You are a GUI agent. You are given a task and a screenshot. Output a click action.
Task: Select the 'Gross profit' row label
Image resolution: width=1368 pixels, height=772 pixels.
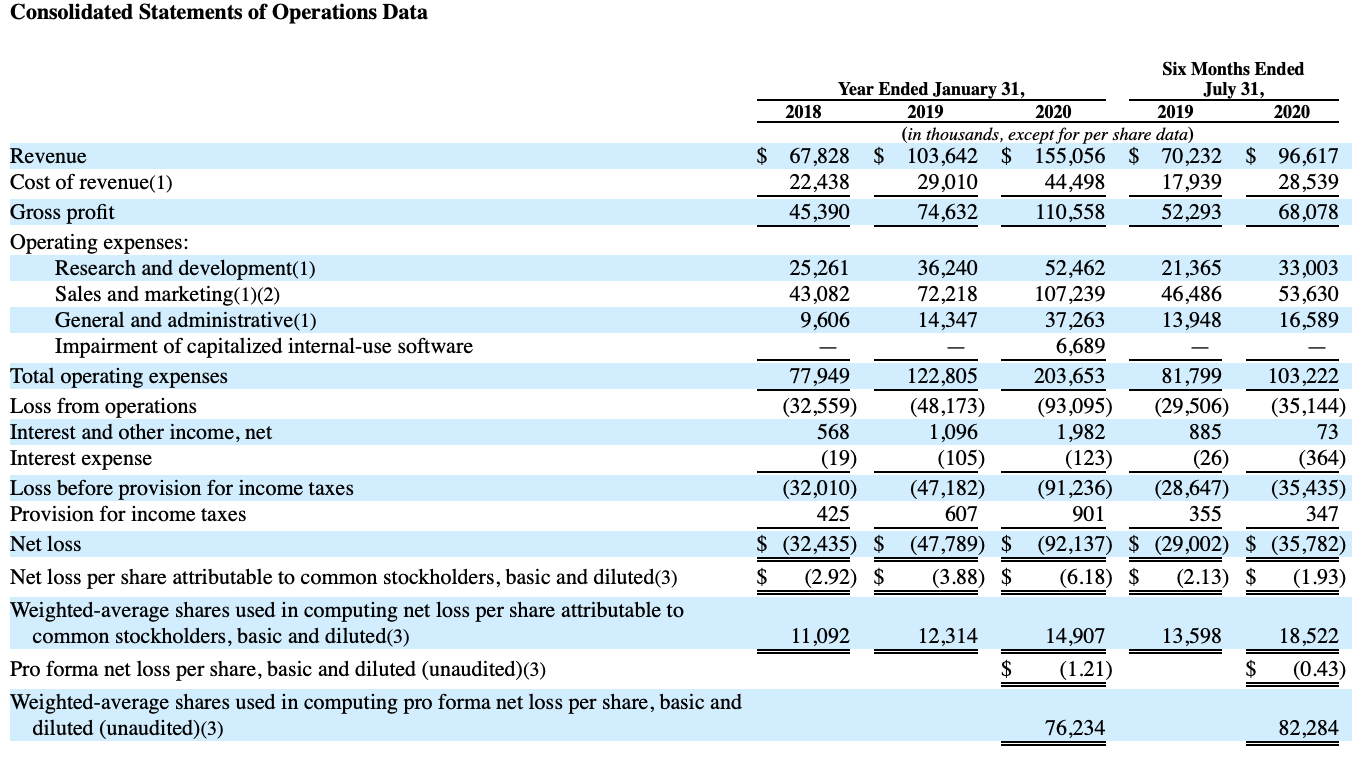[62, 212]
